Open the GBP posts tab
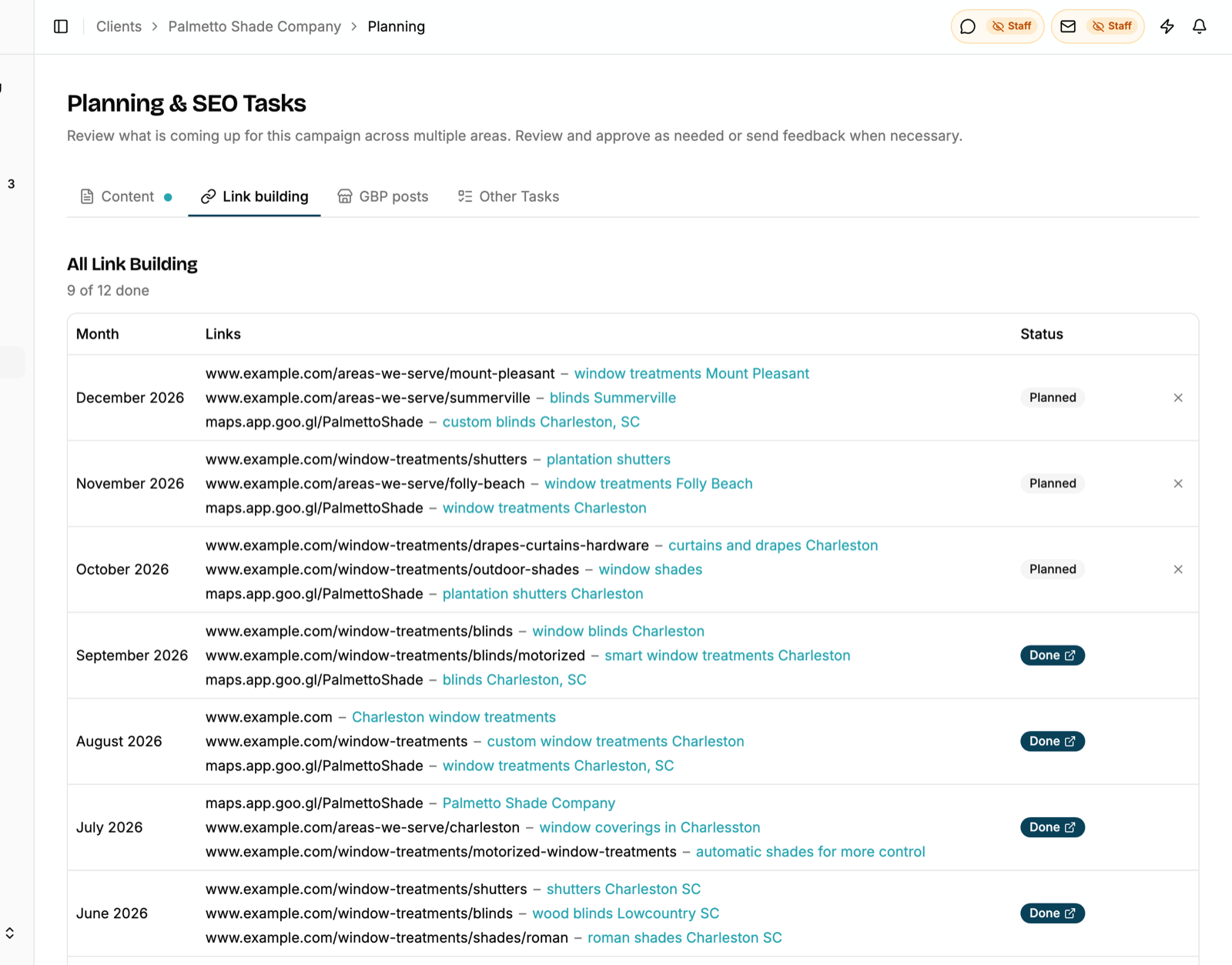 pos(383,196)
